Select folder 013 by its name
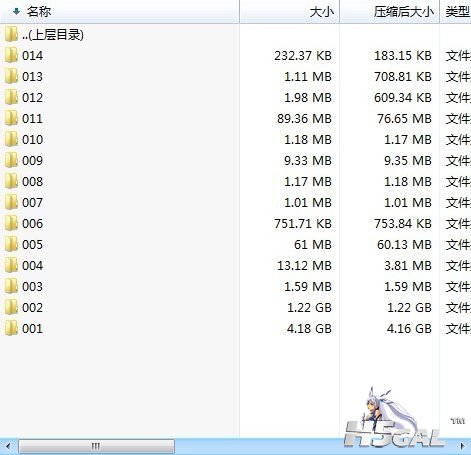This screenshot has height=455, width=471. pos(33,77)
